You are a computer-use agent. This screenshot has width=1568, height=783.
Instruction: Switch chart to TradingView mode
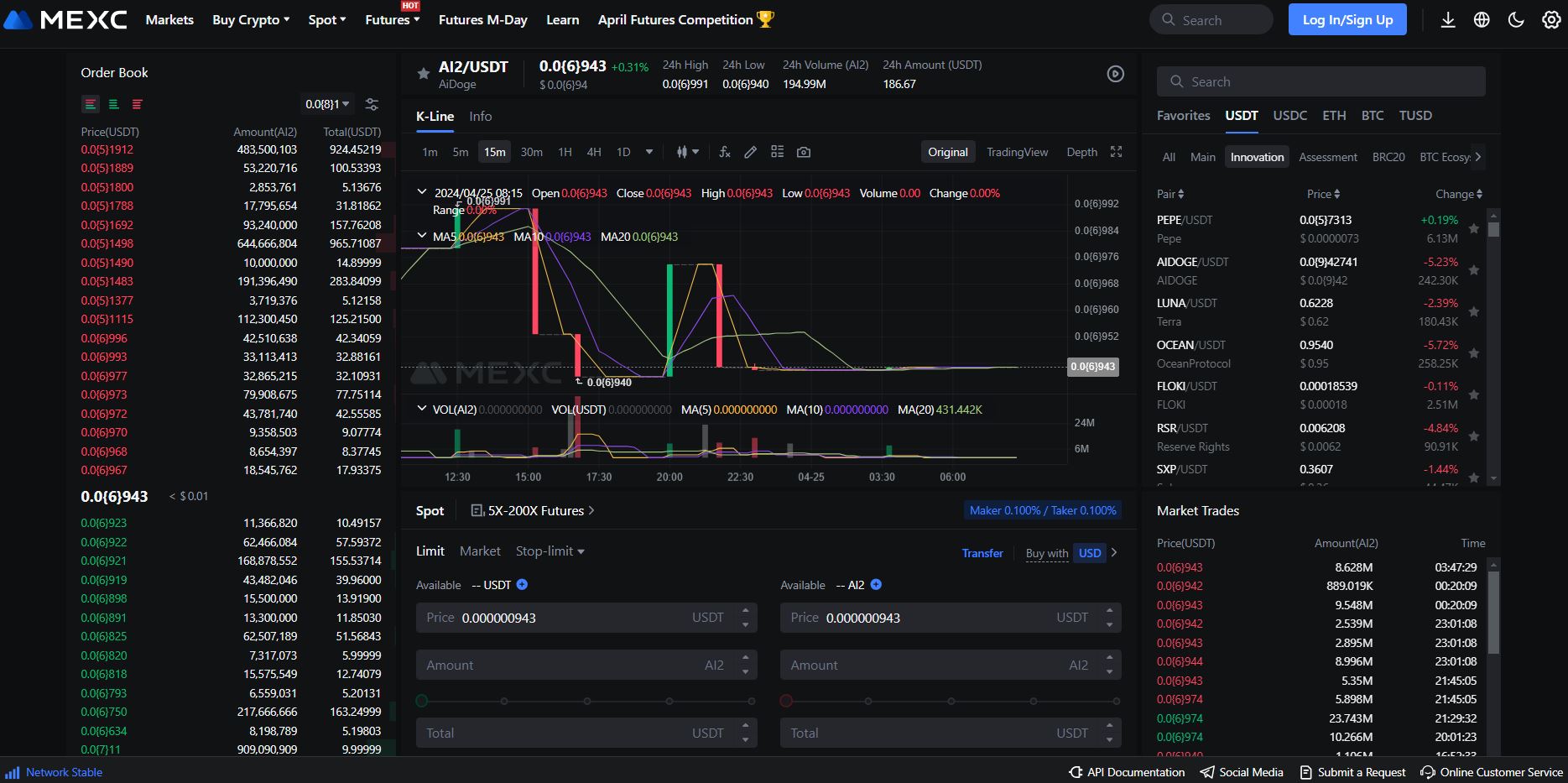click(1017, 152)
